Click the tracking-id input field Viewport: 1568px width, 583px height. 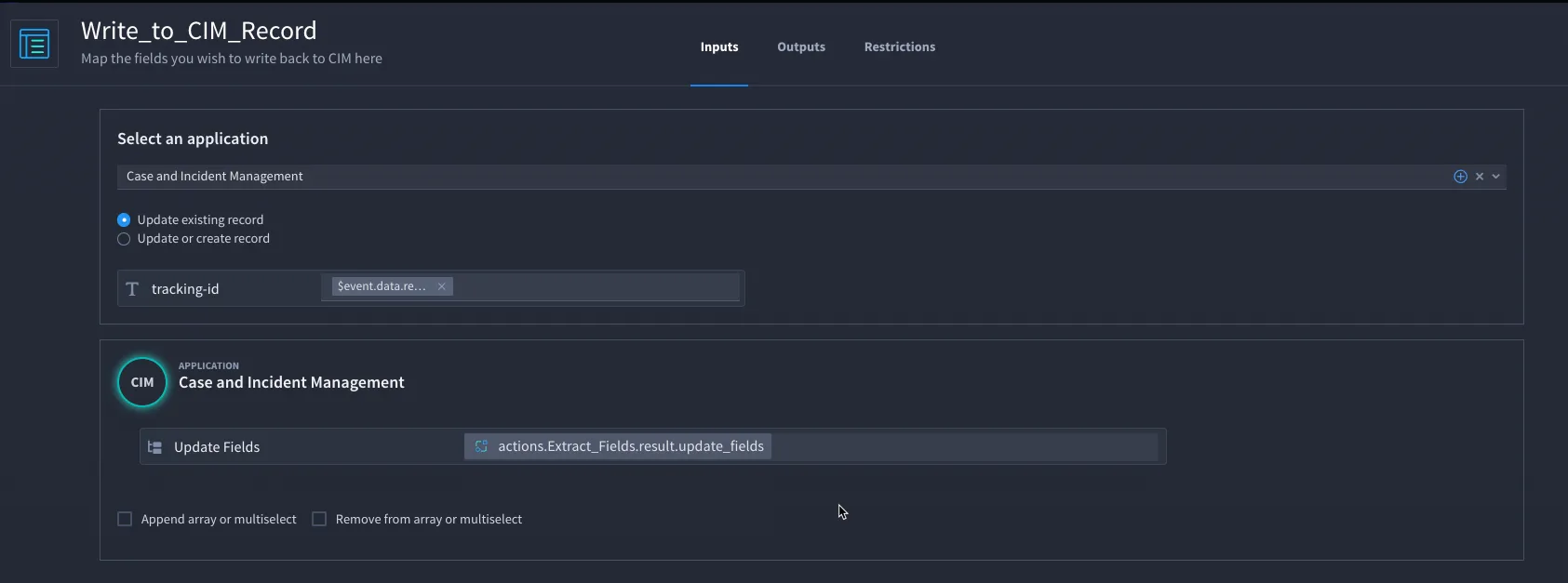click(530, 287)
